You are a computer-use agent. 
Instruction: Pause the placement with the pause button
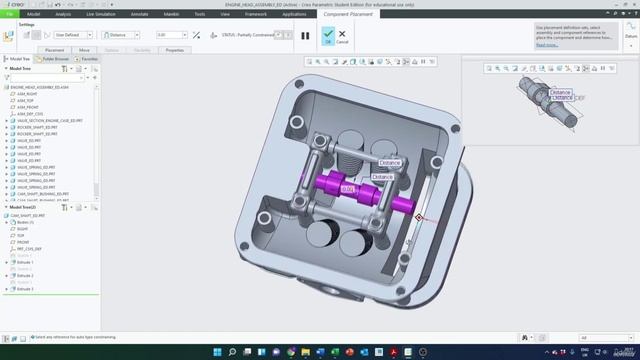(x=305, y=36)
